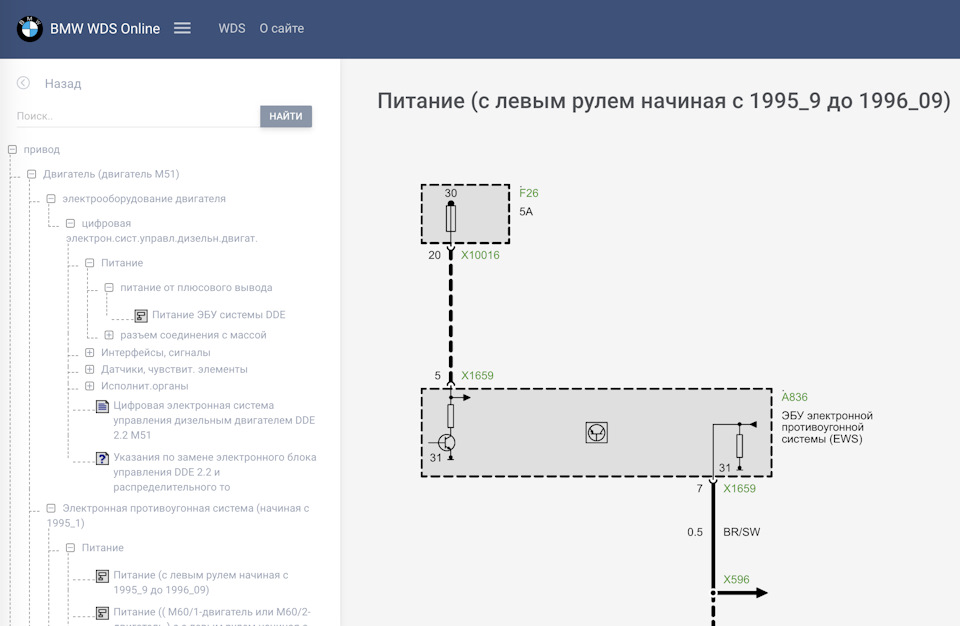Click the BMW WDS Online title
Viewport: 960px width, 626px height.
105,29
